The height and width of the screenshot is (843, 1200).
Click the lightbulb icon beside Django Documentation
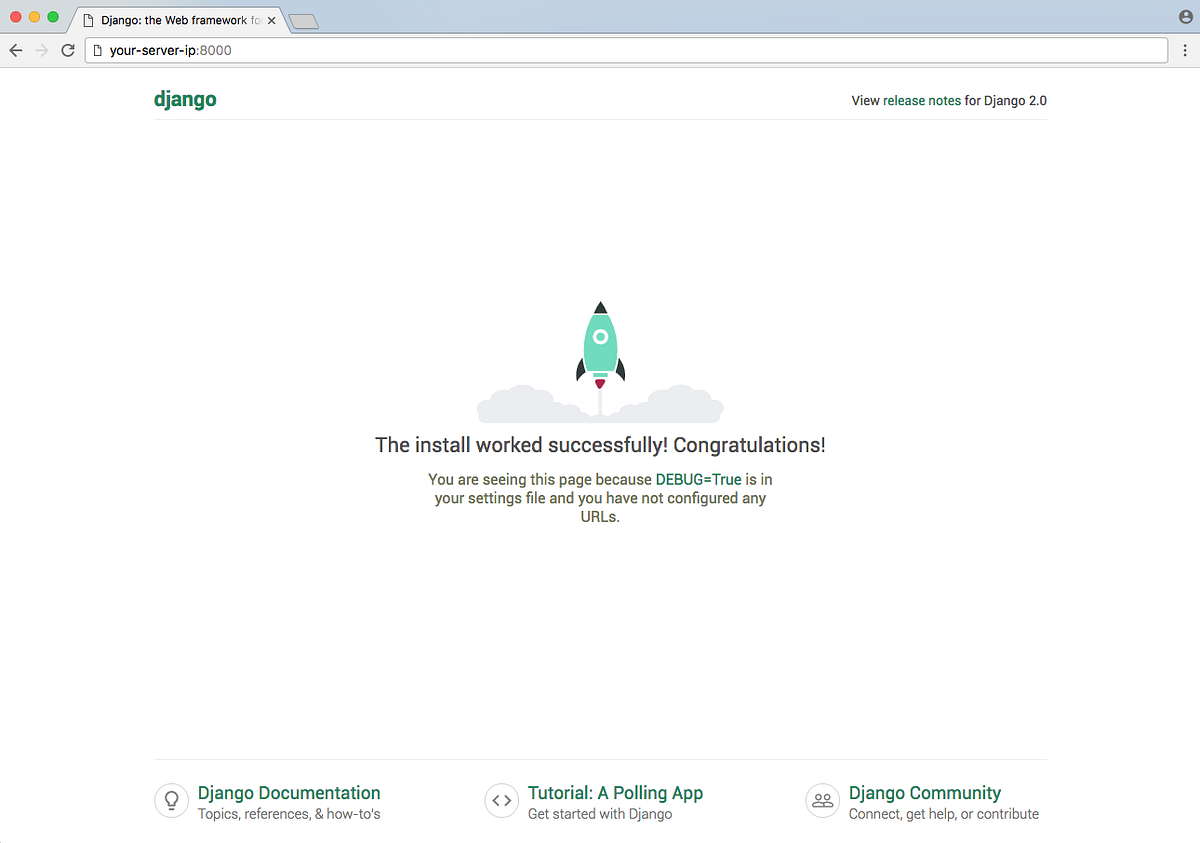(171, 800)
